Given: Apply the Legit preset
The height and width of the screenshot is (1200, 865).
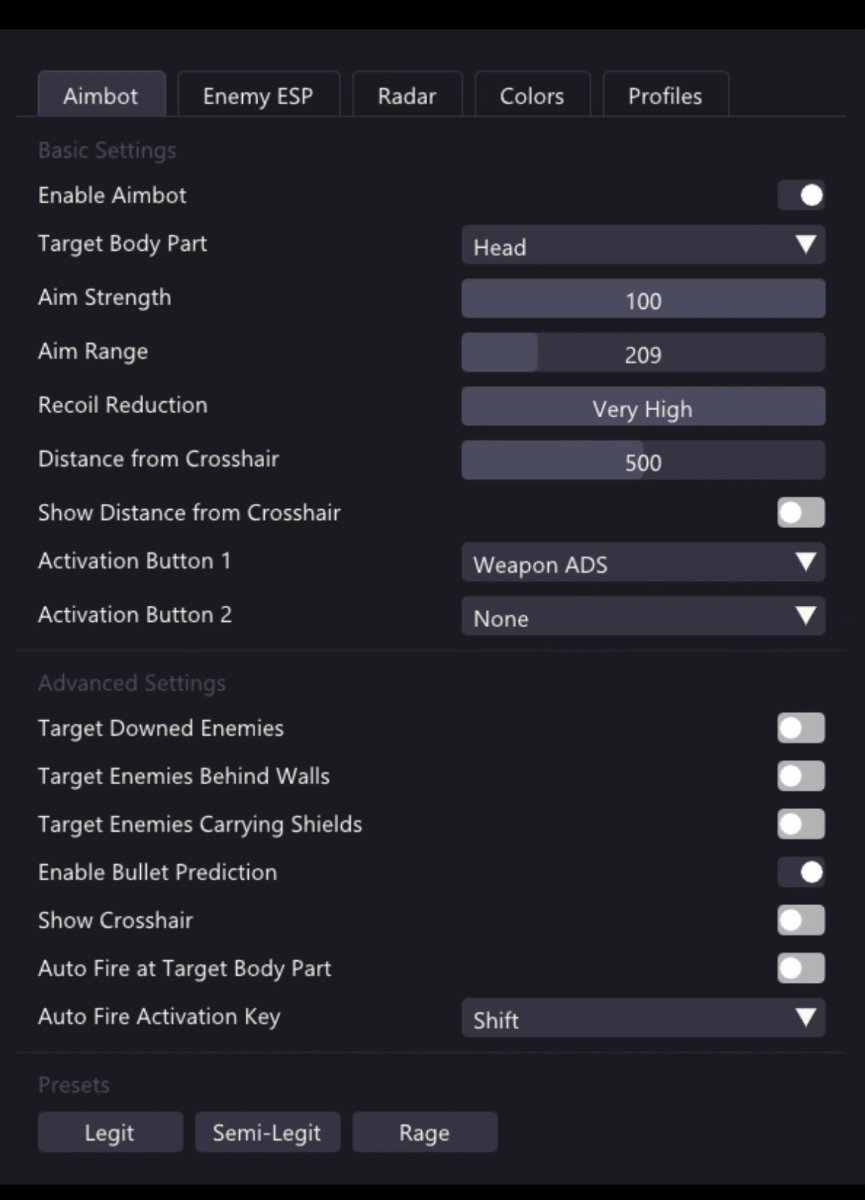Looking at the screenshot, I should tap(110, 1133).
